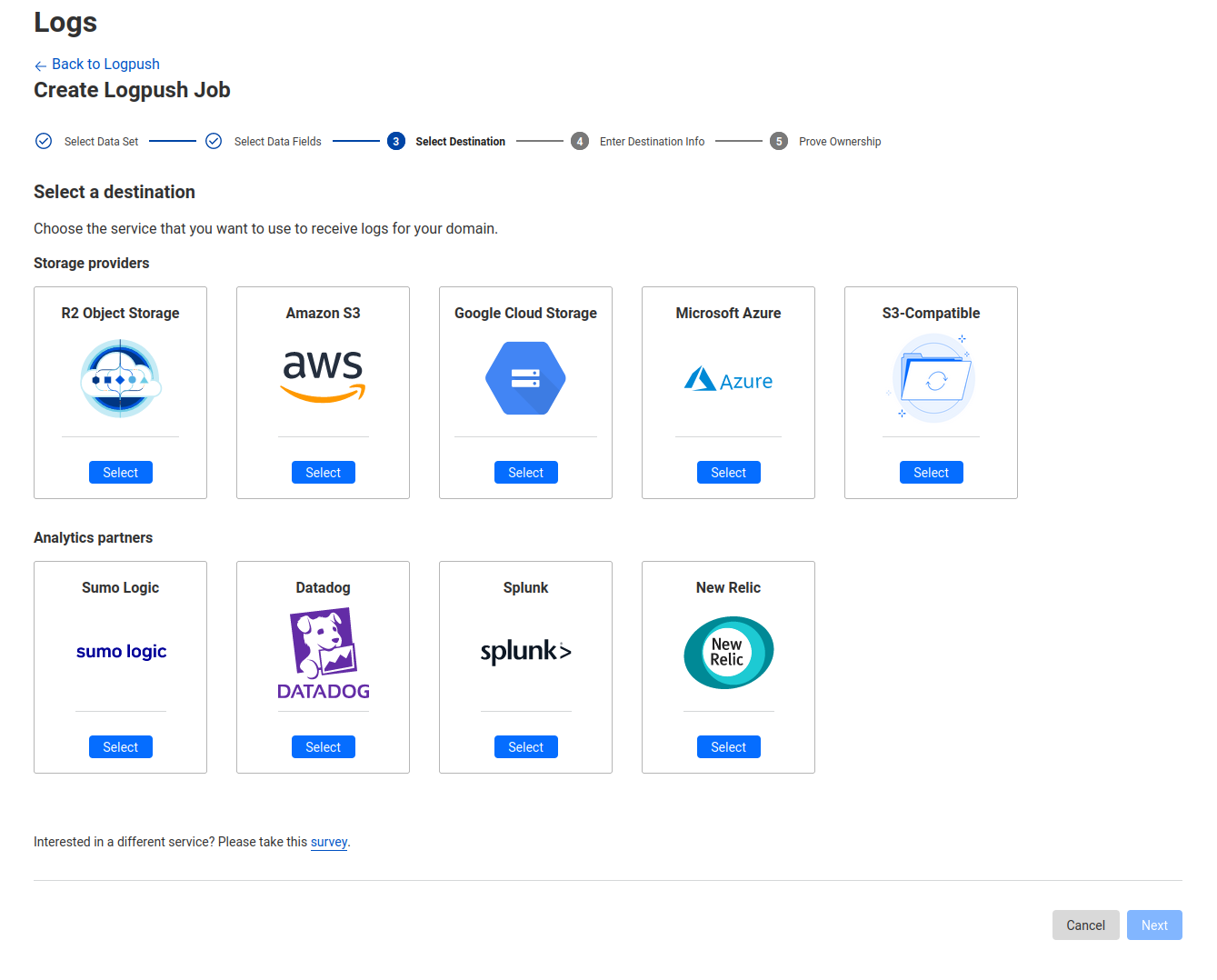Click the Next button

pyautogui.click(x=1154, y=925)
